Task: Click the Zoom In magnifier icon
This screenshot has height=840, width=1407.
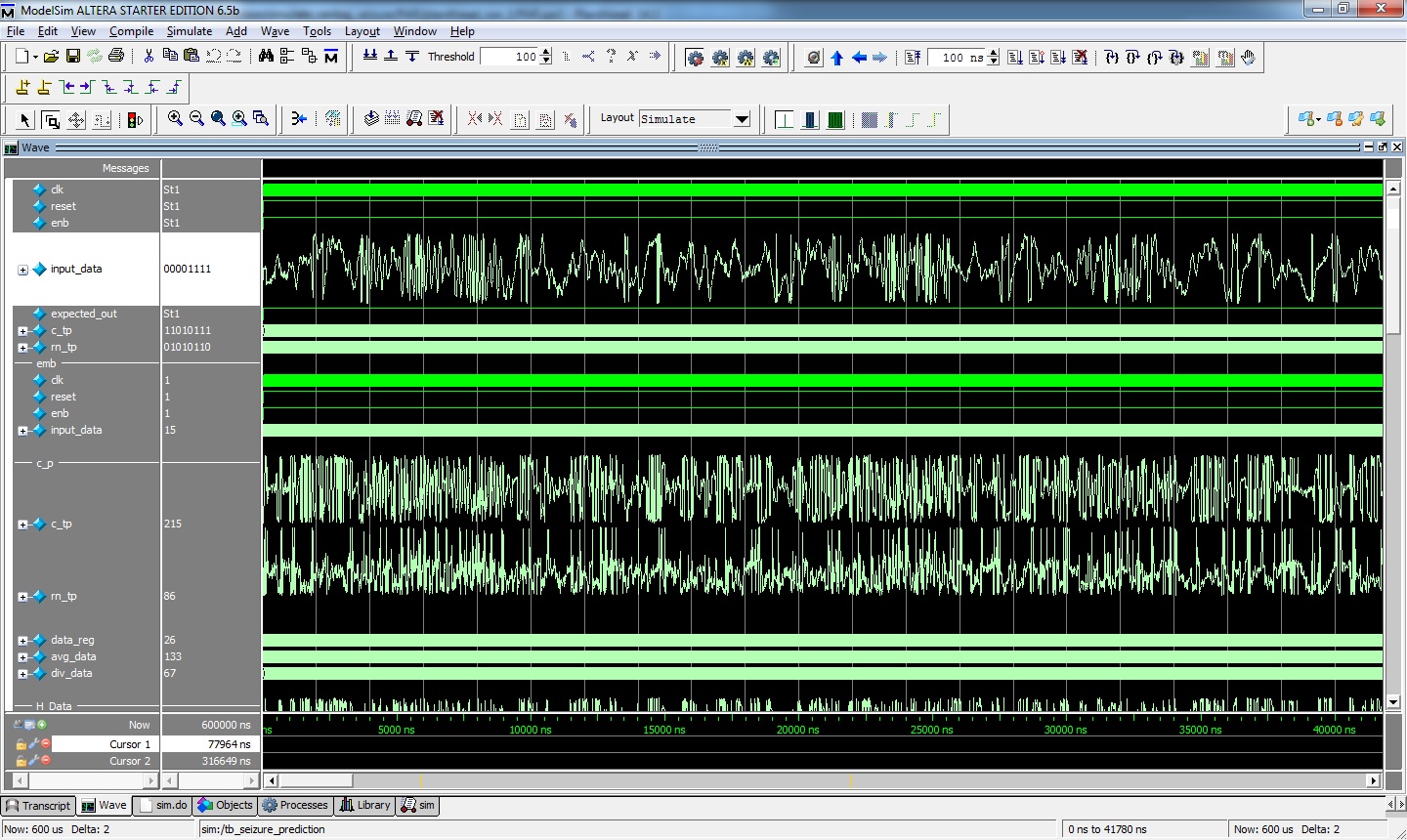Action: click(175, 118)
